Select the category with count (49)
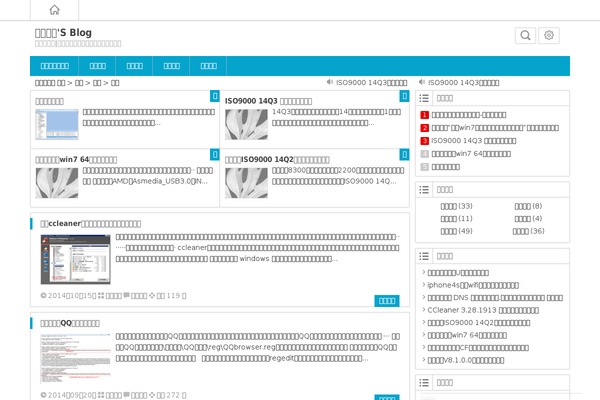 (457, 231)
